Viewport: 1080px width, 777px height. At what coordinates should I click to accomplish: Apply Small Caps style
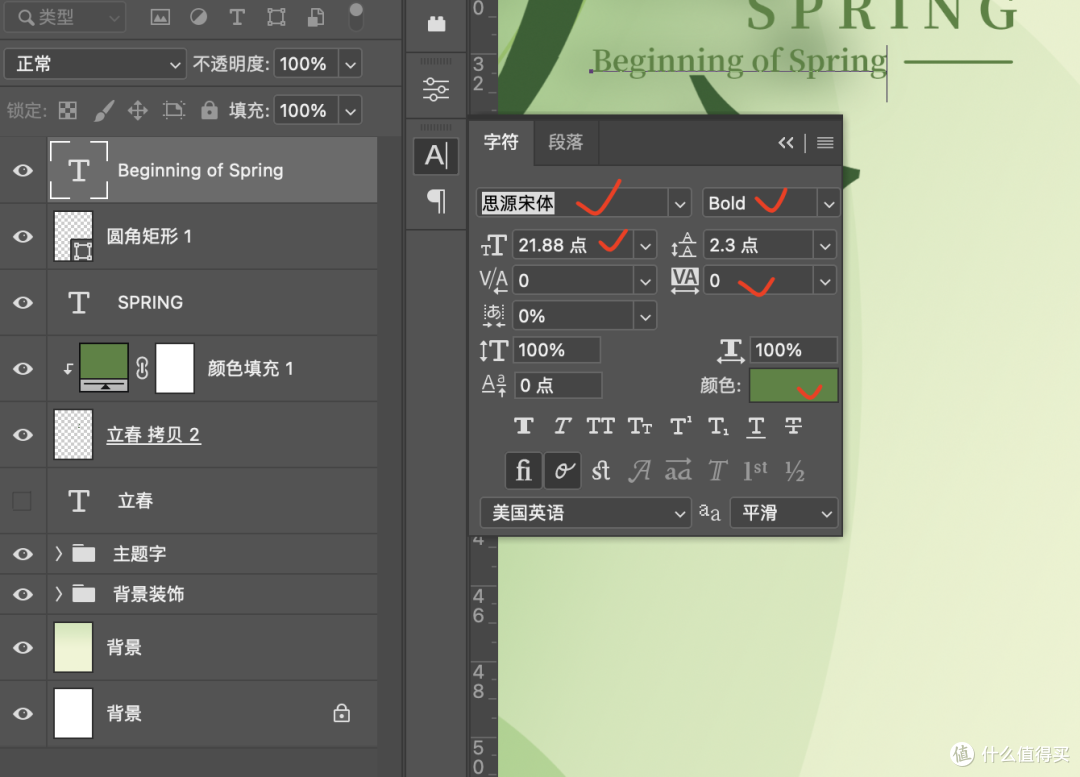coord(639,426)
